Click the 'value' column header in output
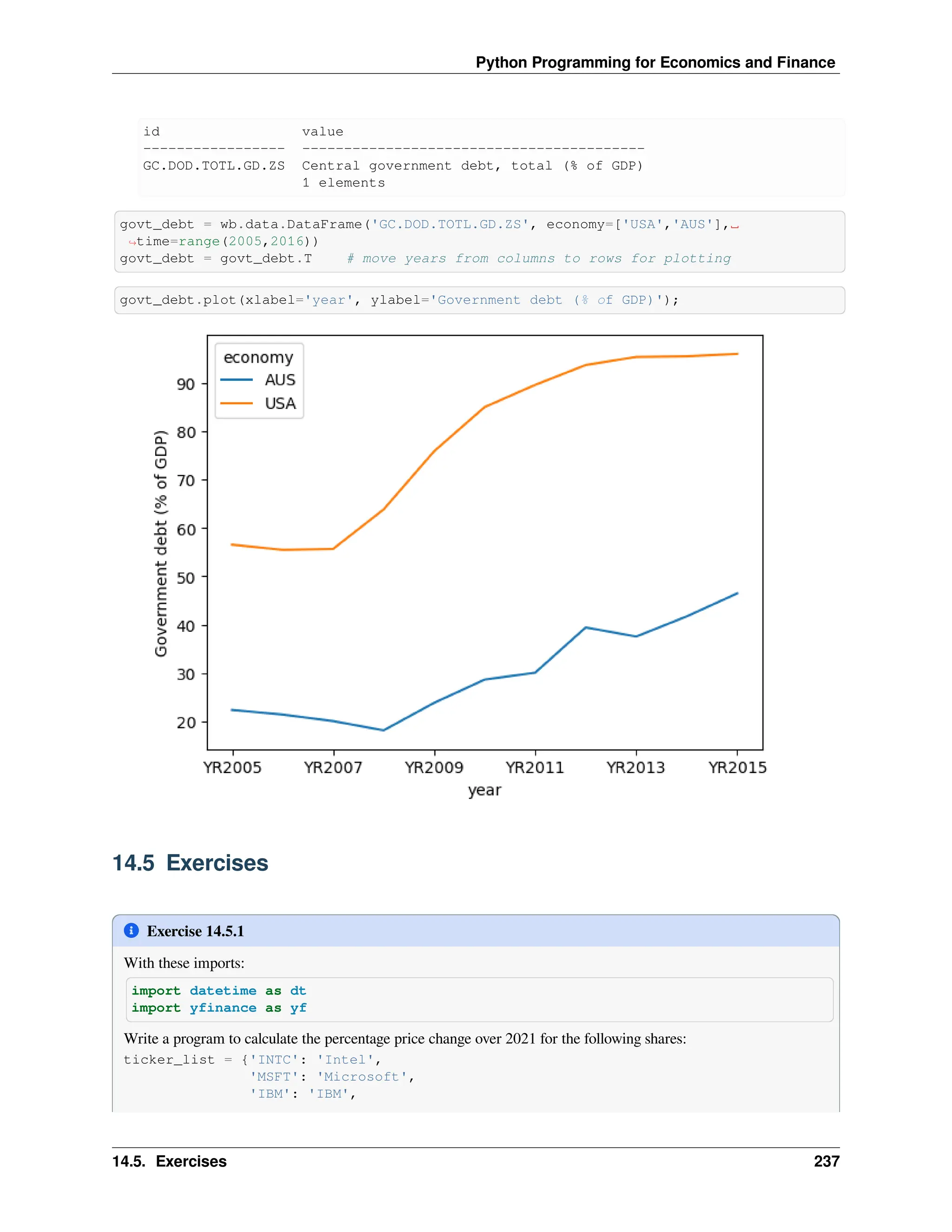Viewport: 952px width, 1232px height. 323,132
